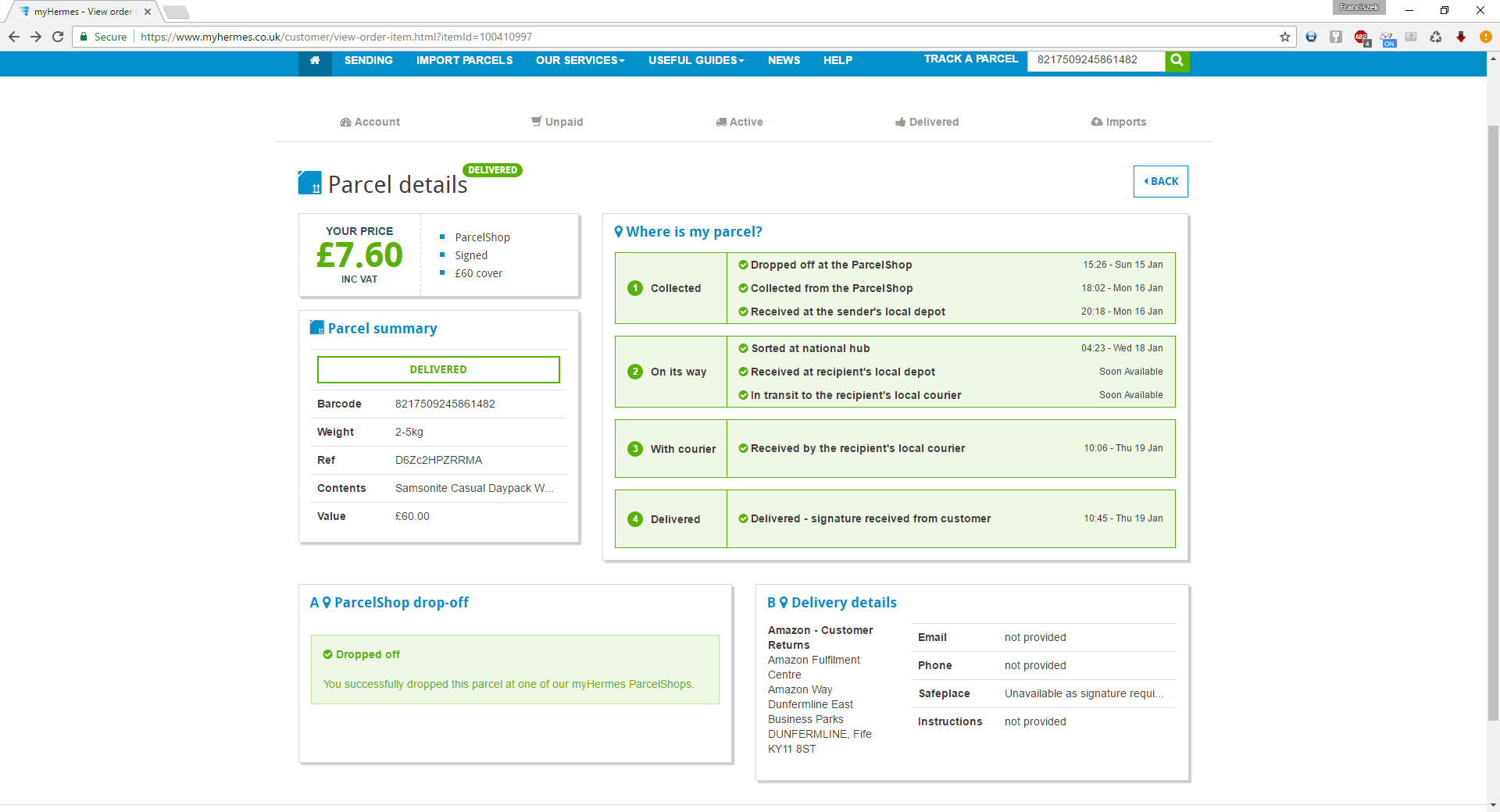
Task: Go back with the browser arrow
Action: coord(14,37)
